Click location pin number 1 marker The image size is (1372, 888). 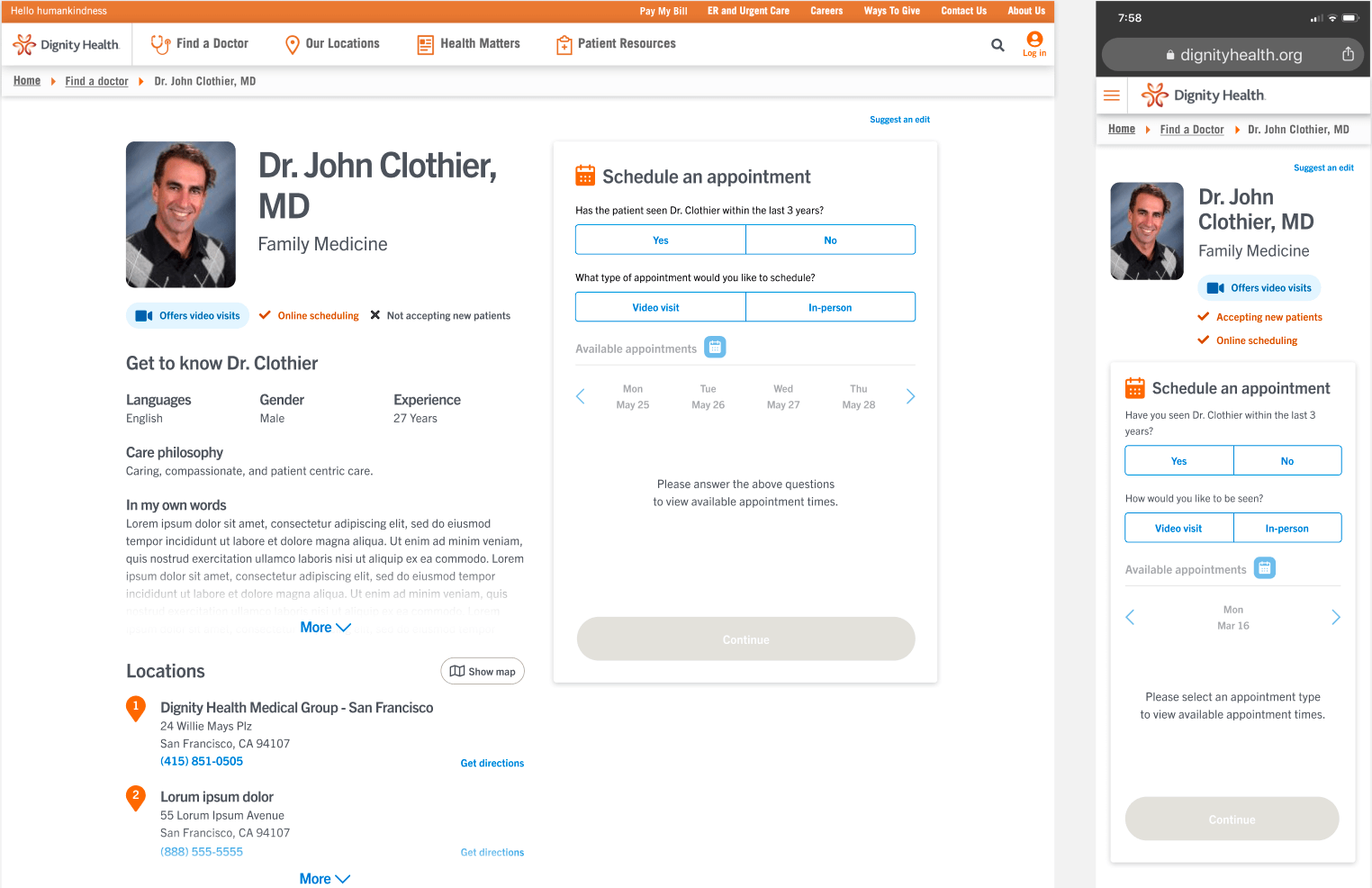pos(136,709)
